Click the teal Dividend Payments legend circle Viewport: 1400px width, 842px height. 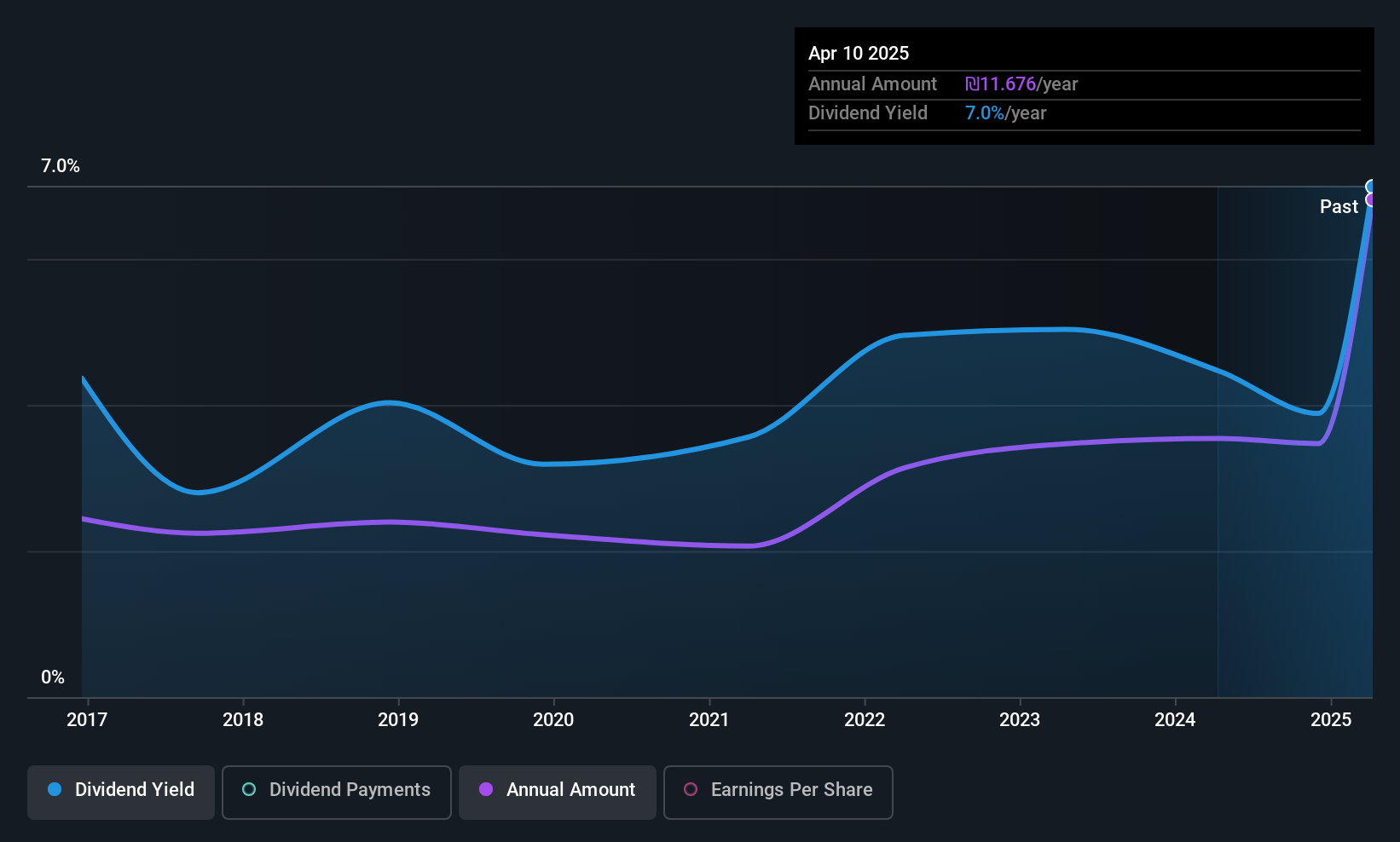click(x=249, y=789)
